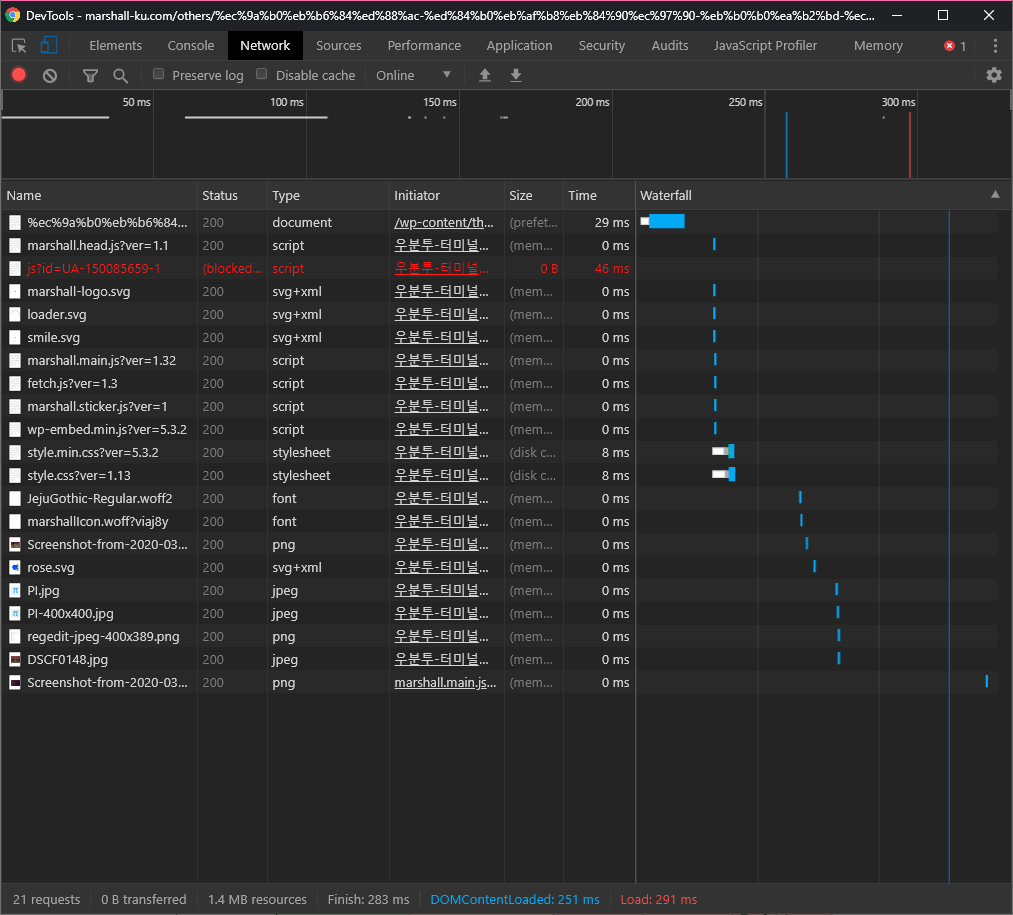This screenshot has width=1013, height=915.
Task: Click the inspect element picker icon
Action: click(19, 45)
